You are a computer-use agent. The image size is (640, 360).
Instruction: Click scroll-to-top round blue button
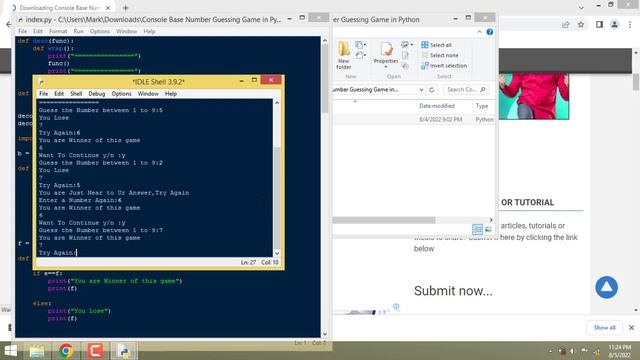pos(606,287)
